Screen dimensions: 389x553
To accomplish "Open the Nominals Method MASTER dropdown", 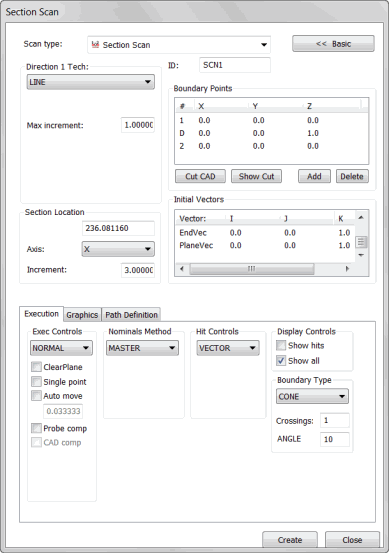I will 142,348.
